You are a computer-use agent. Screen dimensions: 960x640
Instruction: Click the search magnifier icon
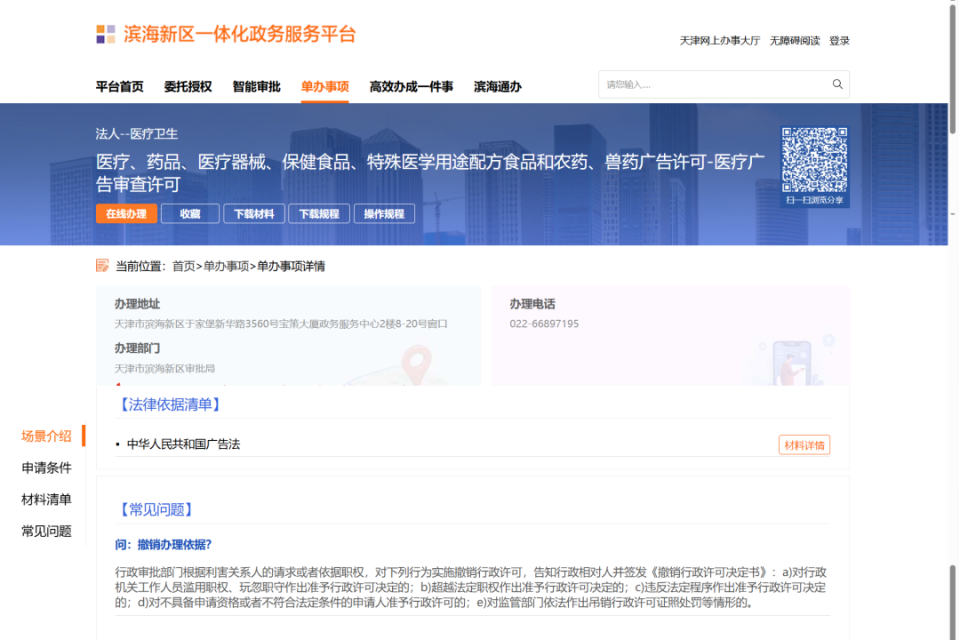click(x=837, y=85)
